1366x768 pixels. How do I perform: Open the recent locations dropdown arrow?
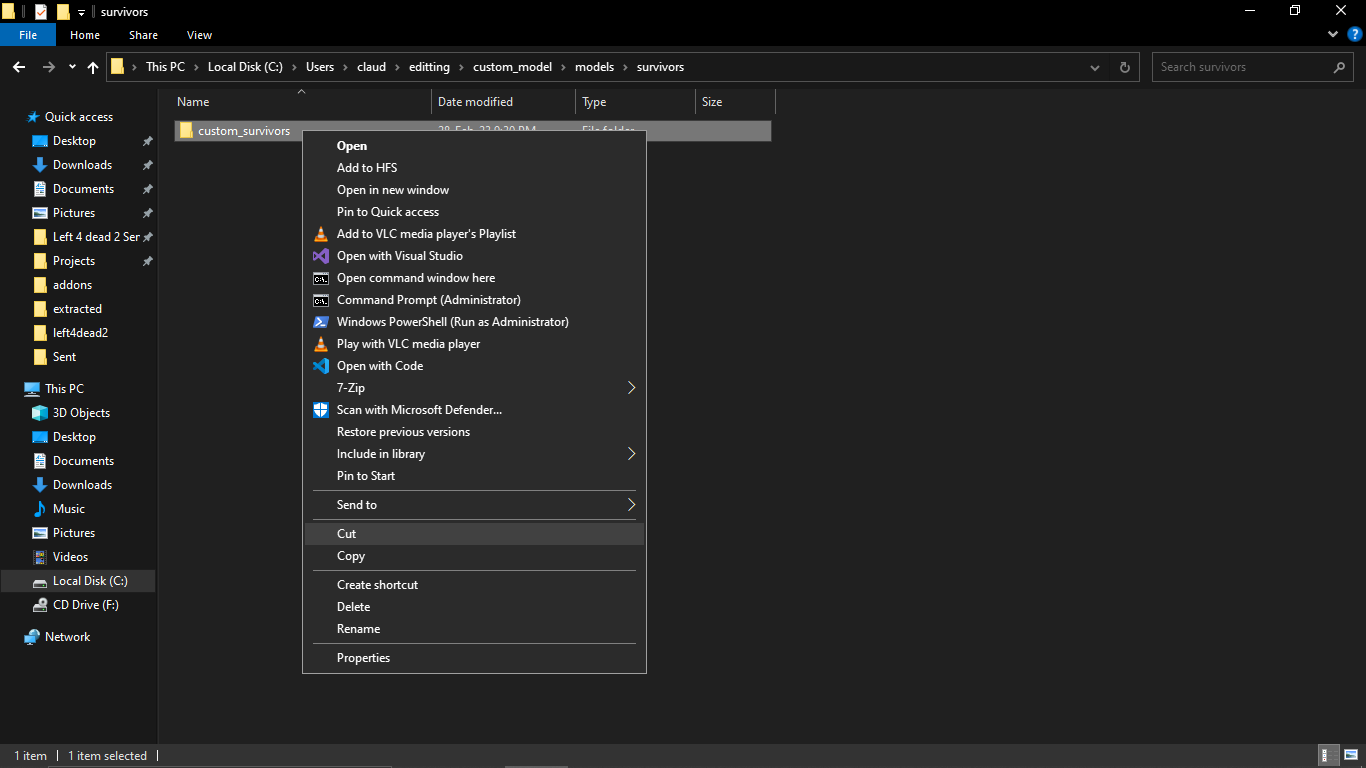[72, 67]
